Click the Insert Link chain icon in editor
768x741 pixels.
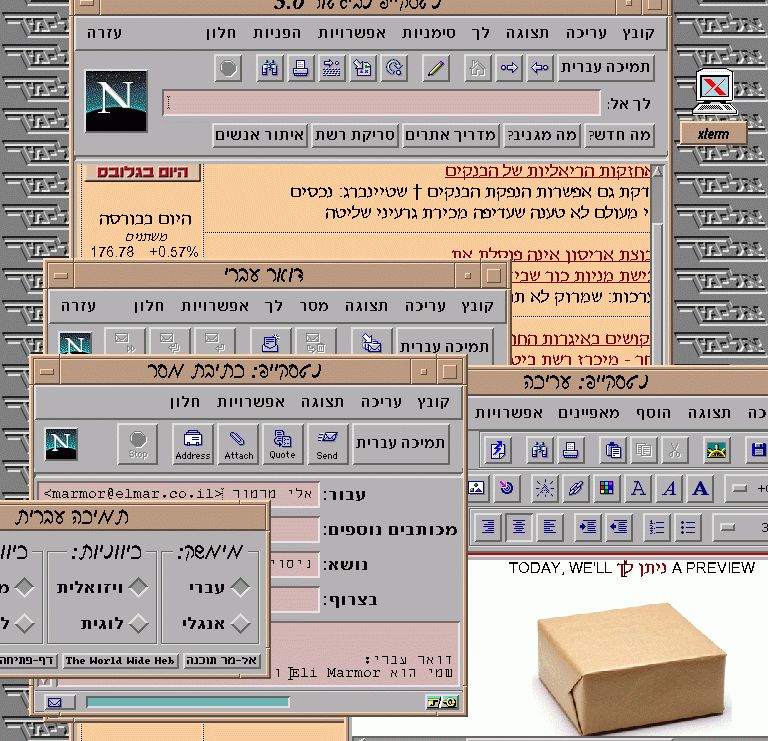(x=575, y=488)
